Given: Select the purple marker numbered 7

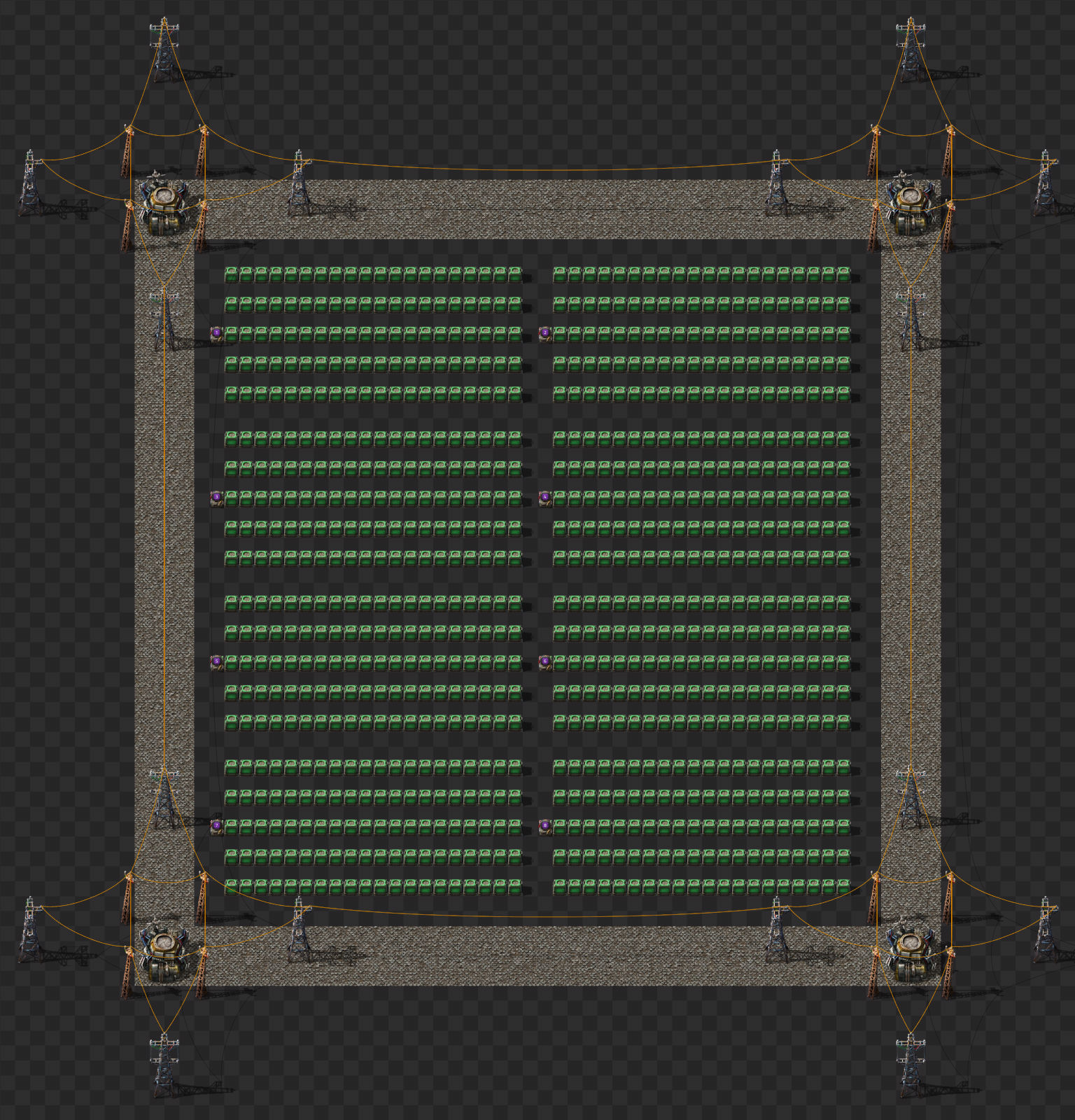Looking at the screenshot, I should click(x=217, y=826).
